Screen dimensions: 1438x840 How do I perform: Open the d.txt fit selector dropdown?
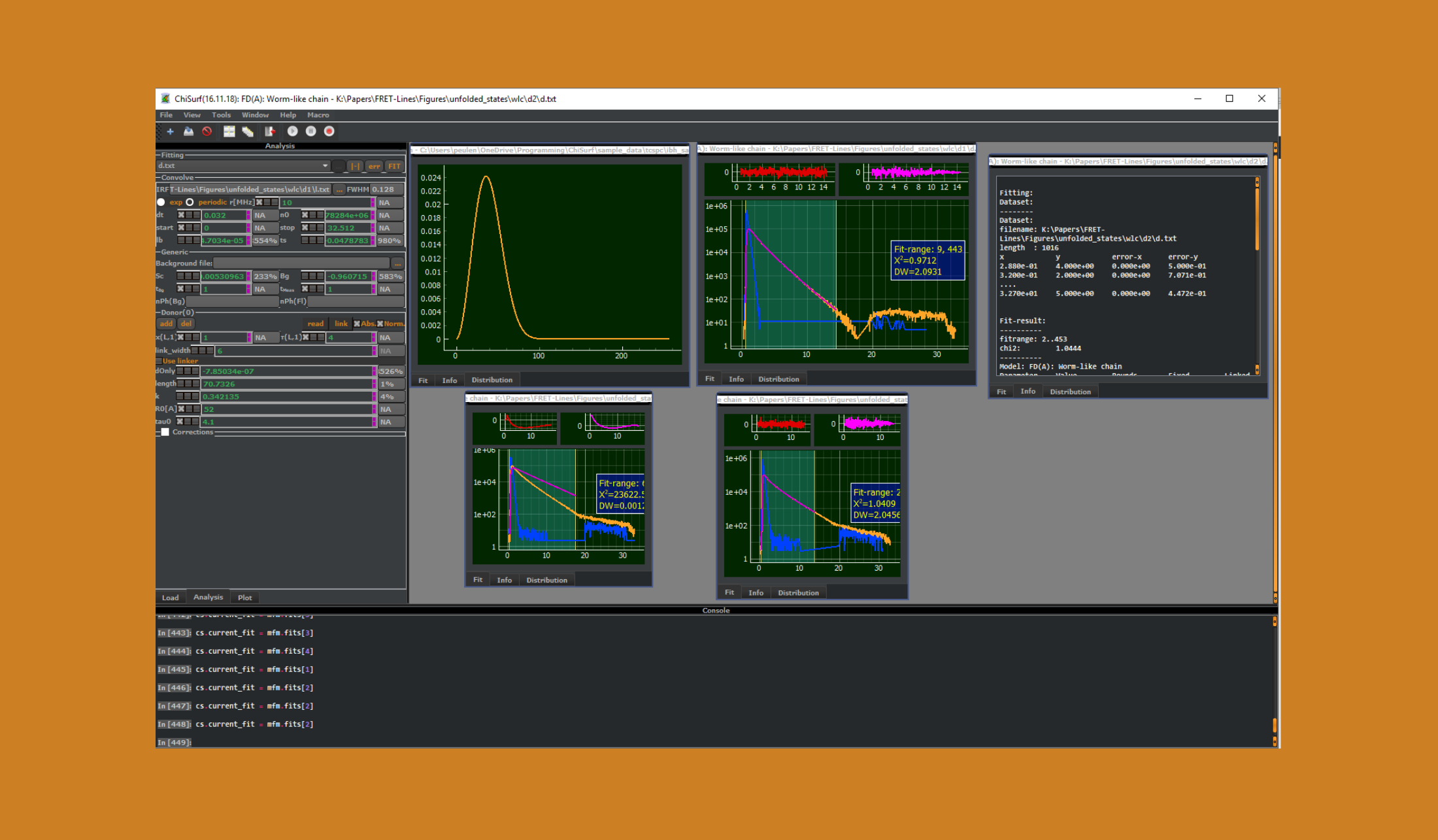tap(243, 166)
